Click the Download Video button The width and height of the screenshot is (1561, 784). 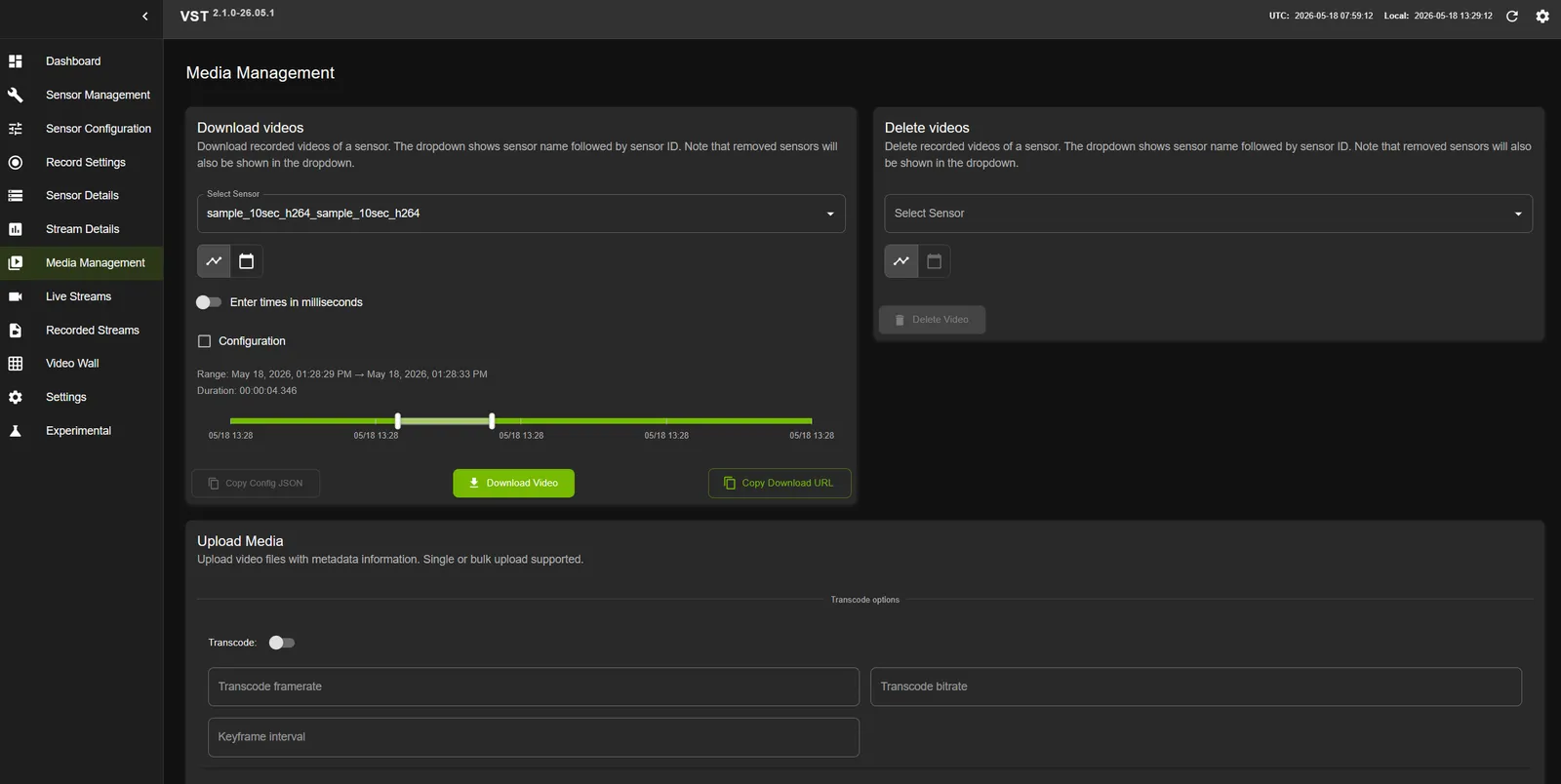(513, 483)
